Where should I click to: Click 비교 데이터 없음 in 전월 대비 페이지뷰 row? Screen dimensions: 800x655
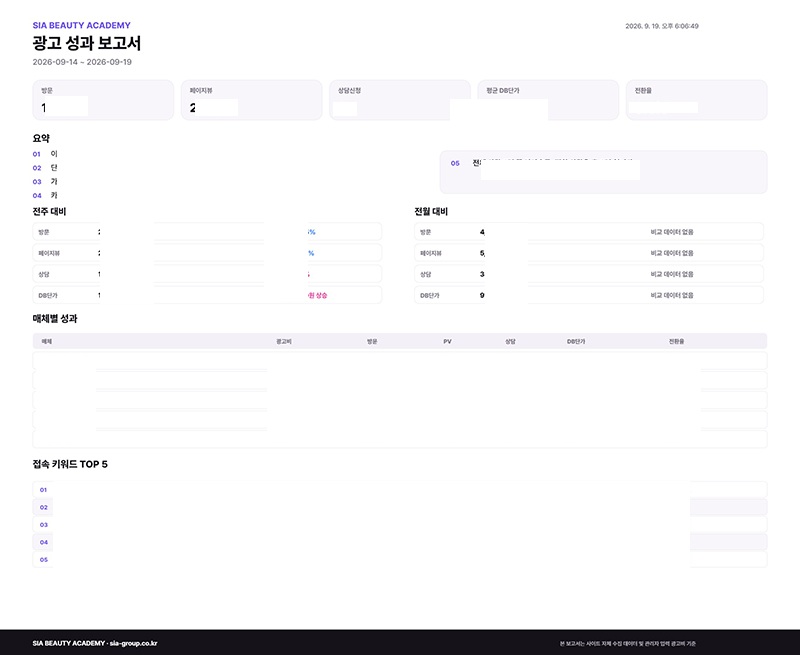coord(672,253)
